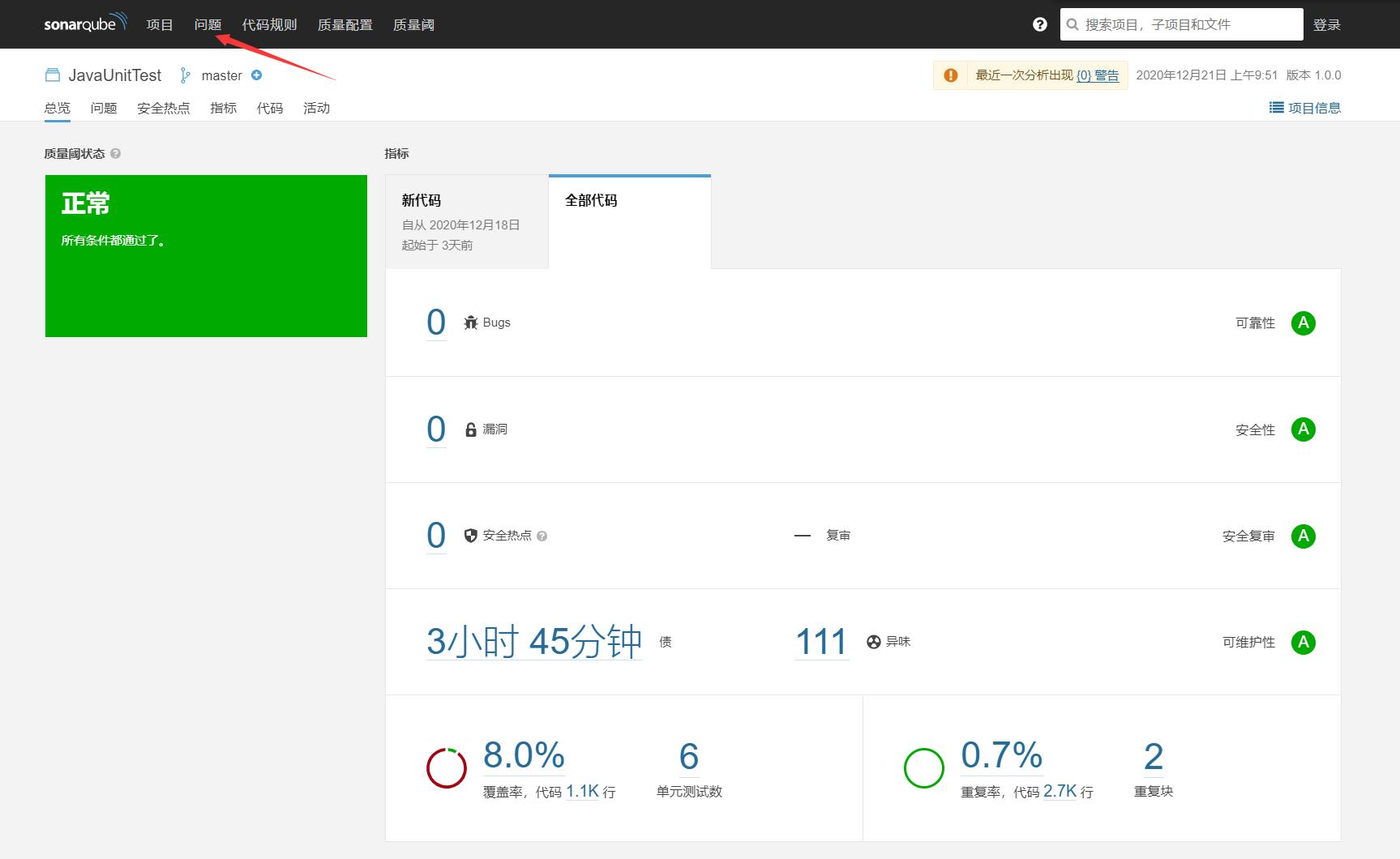Click the 安全热点 shield icon
1400x859 pixels.
[x=471, y=536]
